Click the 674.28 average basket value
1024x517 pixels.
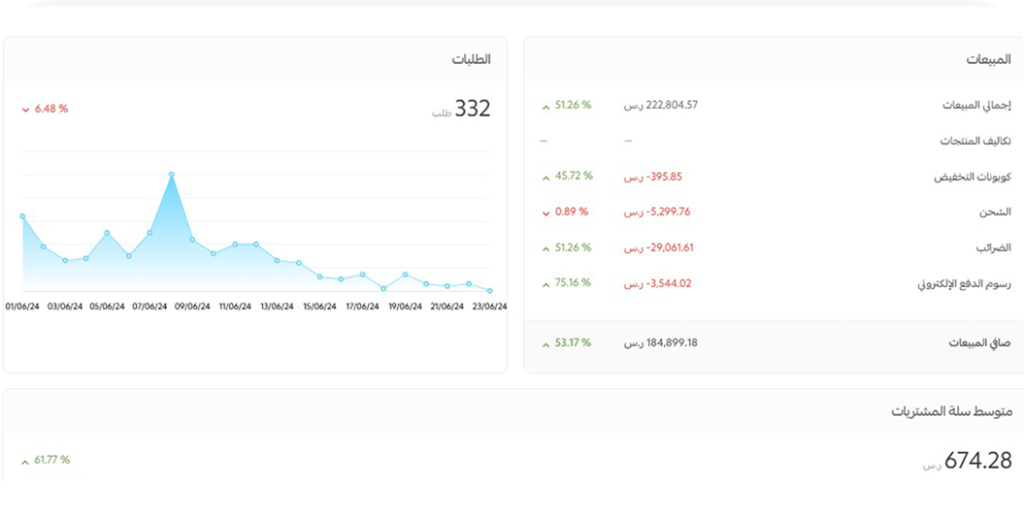tap(979, 461)
